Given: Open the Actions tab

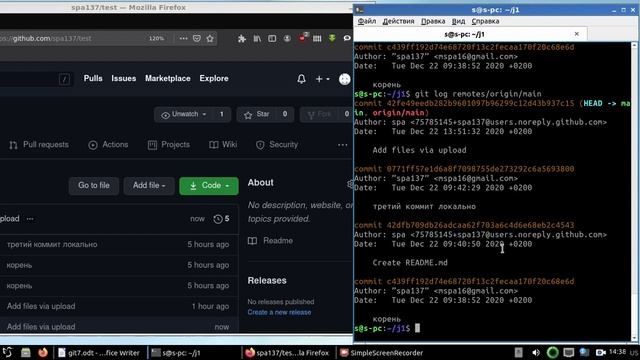Looking at the screenshot, I should pos(108,145).
